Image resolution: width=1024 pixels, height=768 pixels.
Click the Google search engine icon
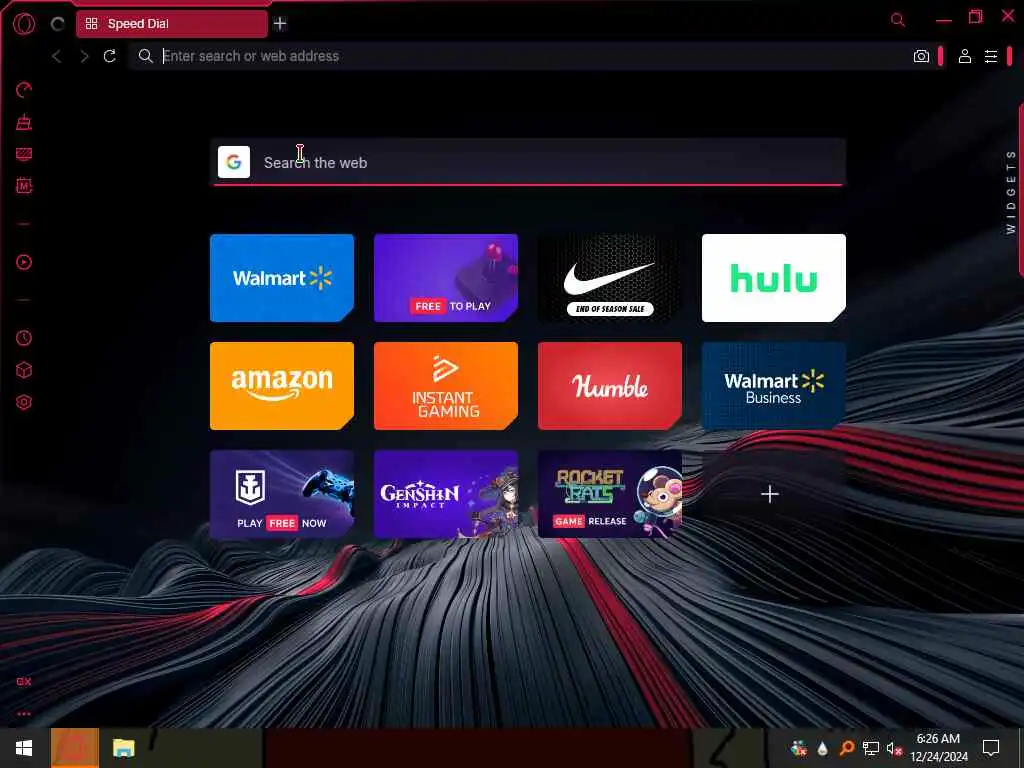[234, 162]
